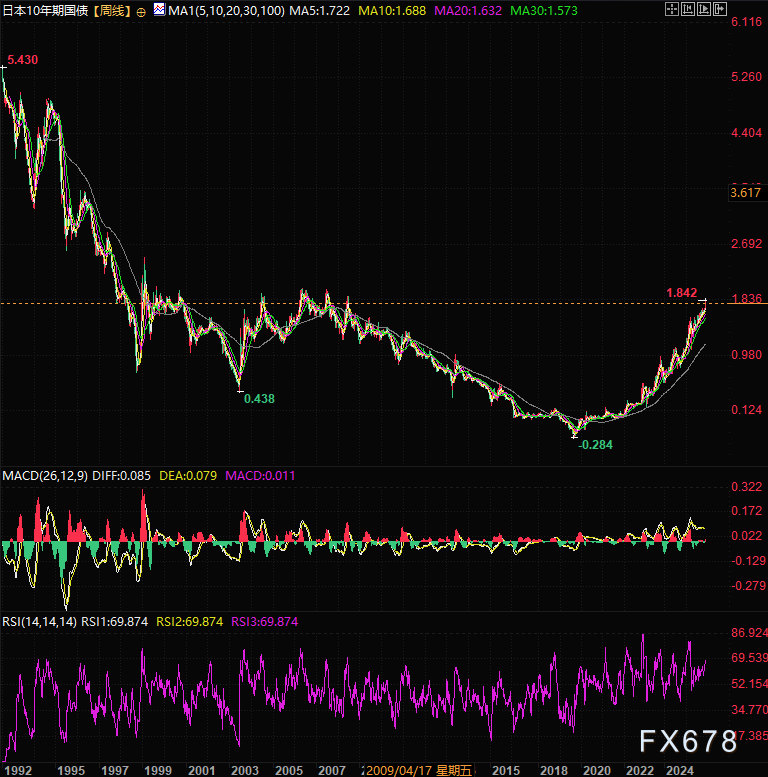Screen dimensions: 768x777
Task: Click the 1.842 recent high marker
Action: (682, 292)
